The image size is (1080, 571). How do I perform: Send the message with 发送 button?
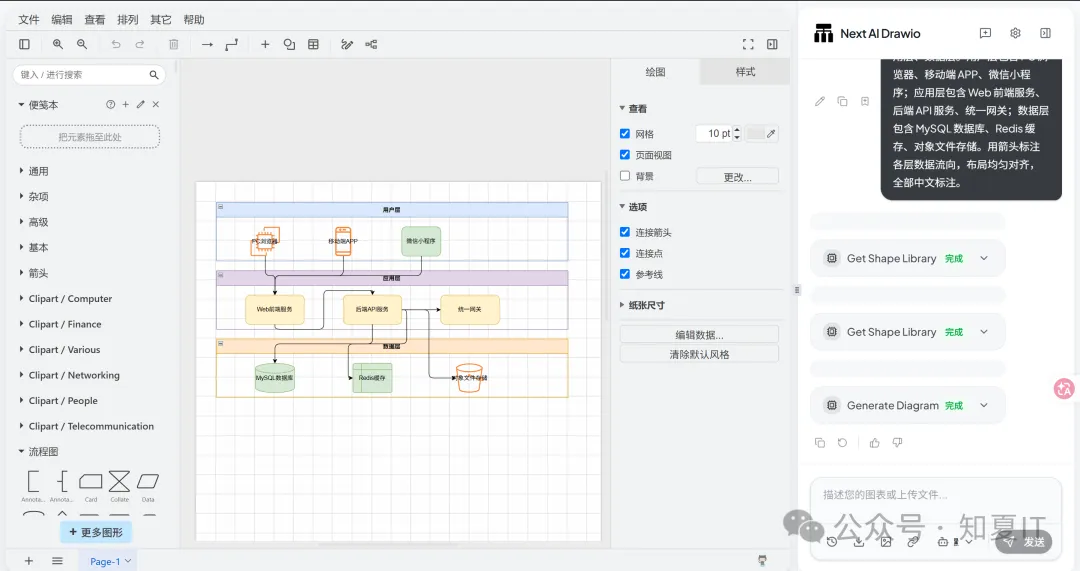click(1024, 541)
